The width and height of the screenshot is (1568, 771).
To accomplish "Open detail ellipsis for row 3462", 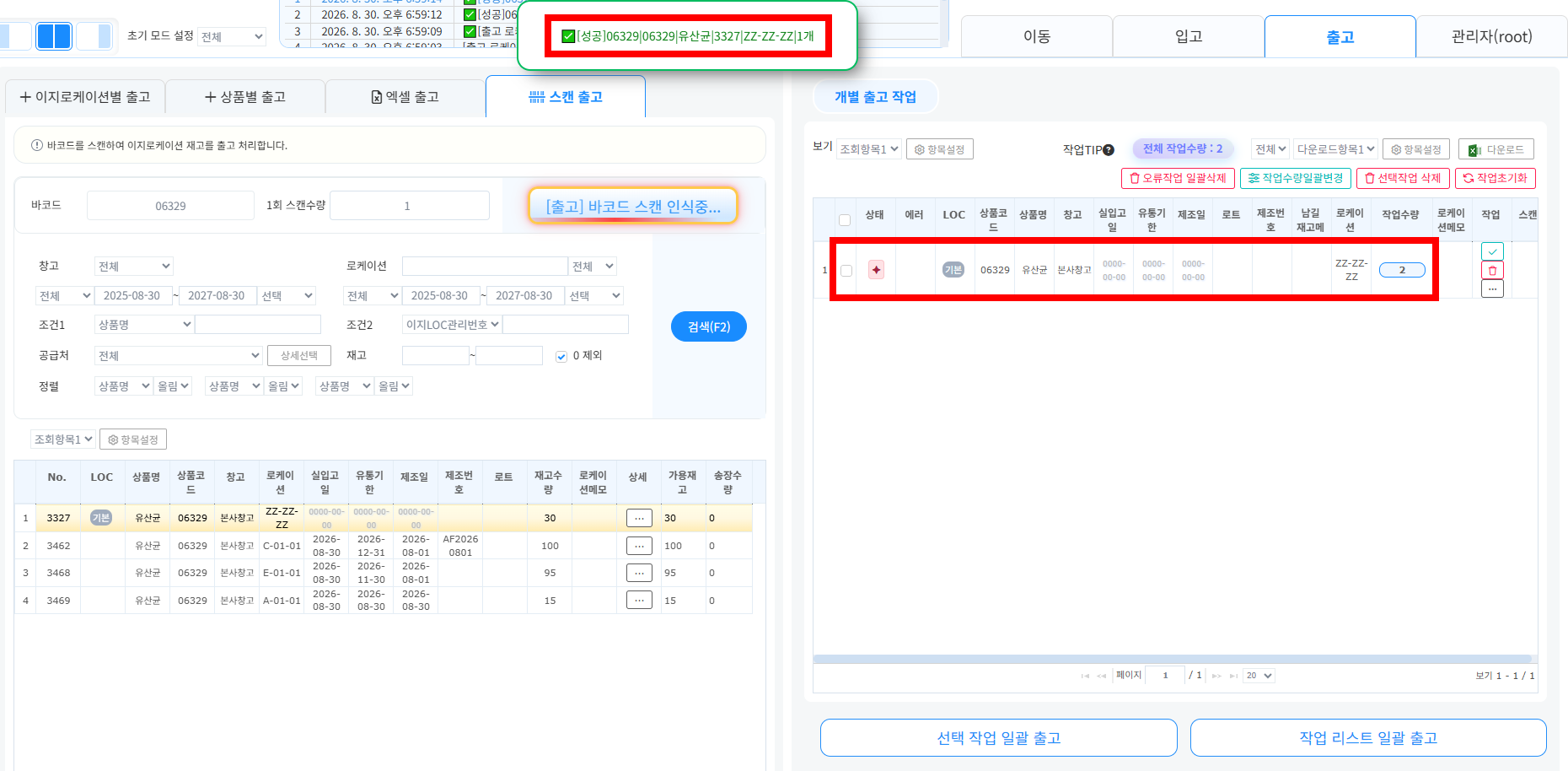I will [639, 546].
